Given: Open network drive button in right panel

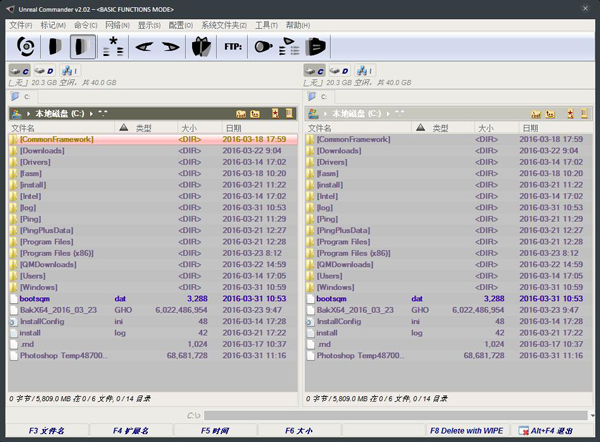Looking at the screenshot, I should click(365, 71).
